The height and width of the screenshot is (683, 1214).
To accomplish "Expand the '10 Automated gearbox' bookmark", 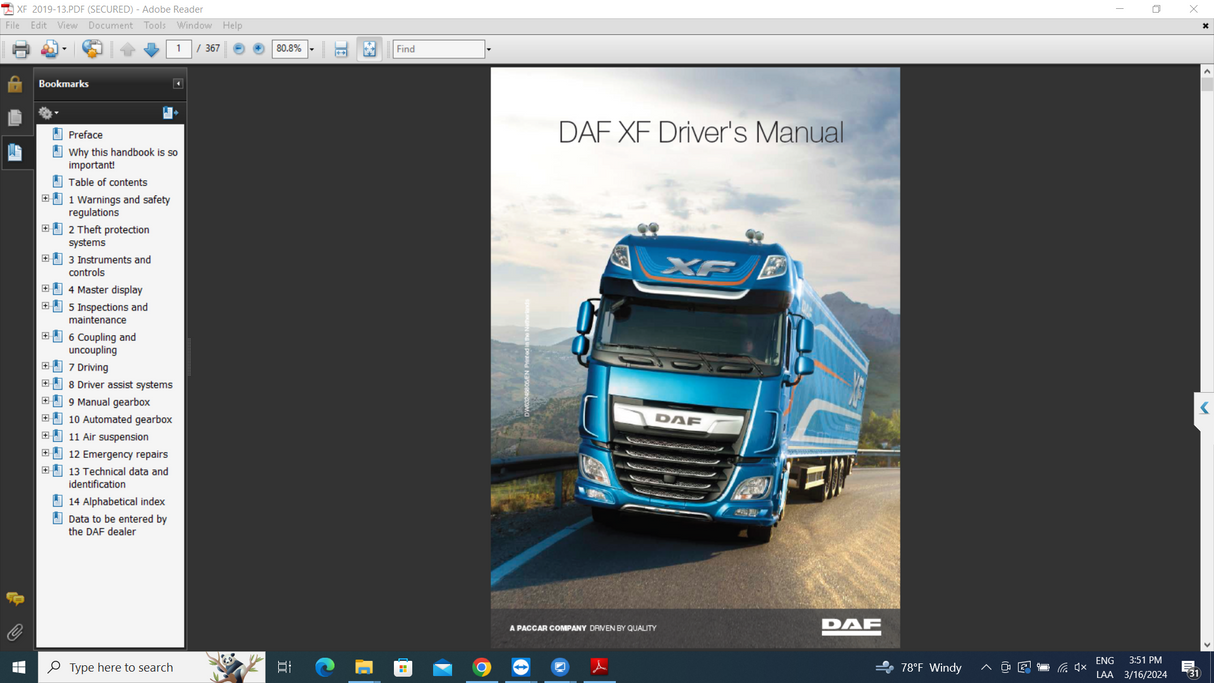I will (x=44, y=417).
